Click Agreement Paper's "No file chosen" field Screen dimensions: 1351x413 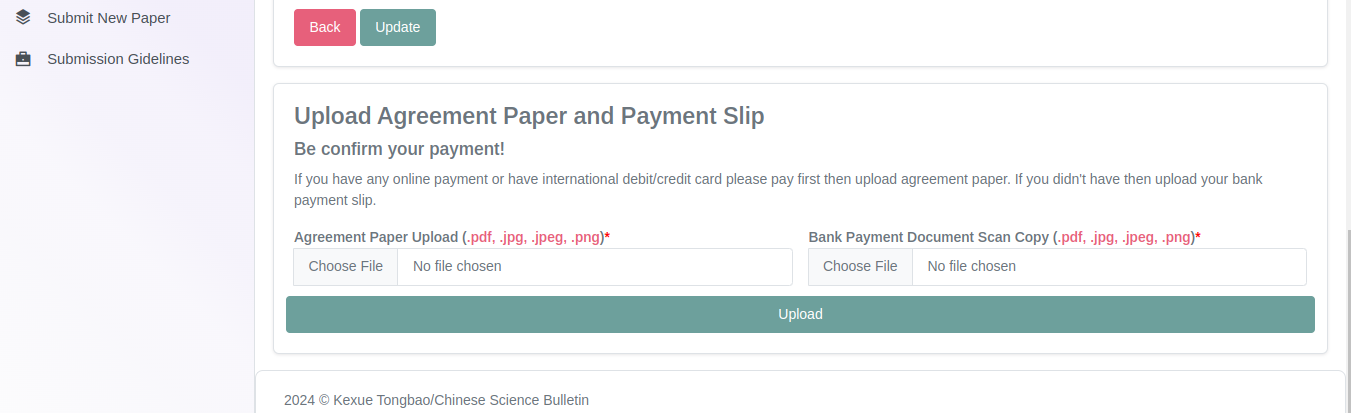coord(594,267)
